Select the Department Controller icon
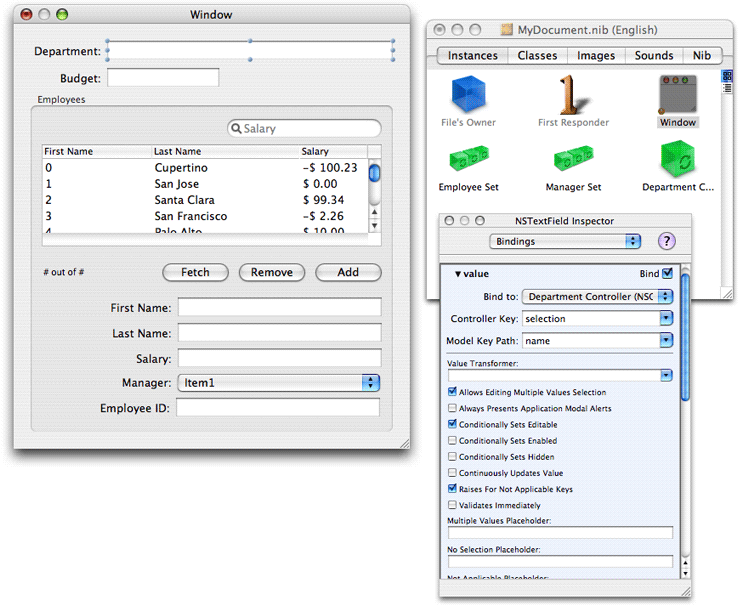 tap(677, 159)
